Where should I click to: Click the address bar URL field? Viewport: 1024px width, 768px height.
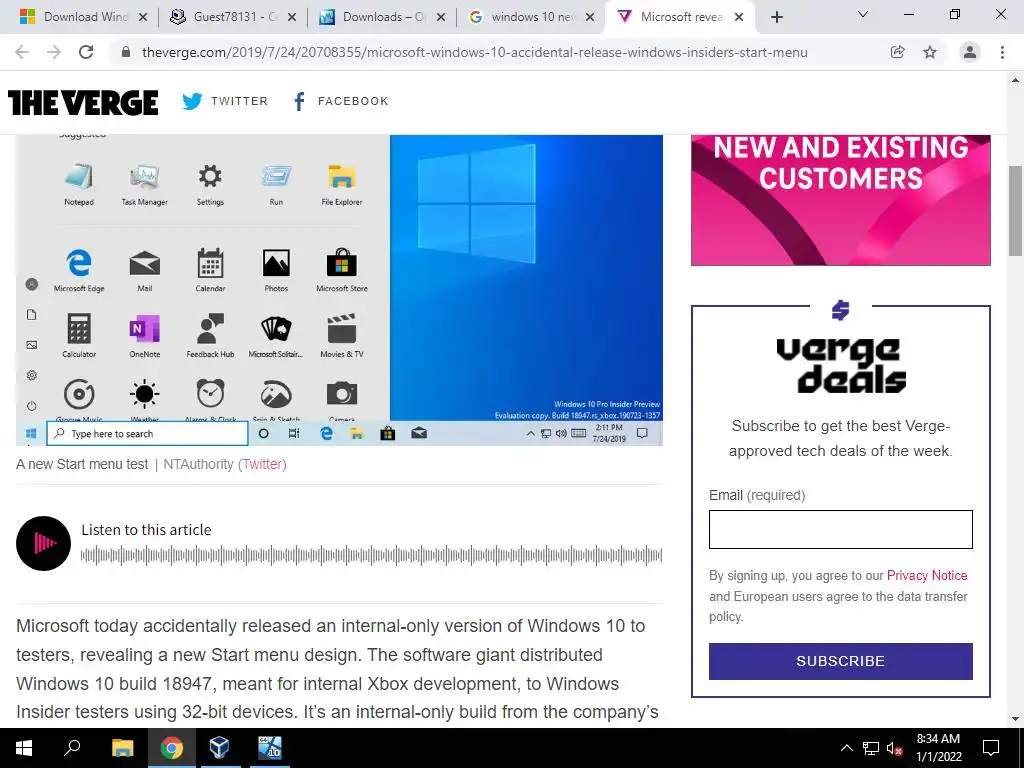[x=475, y=52]
